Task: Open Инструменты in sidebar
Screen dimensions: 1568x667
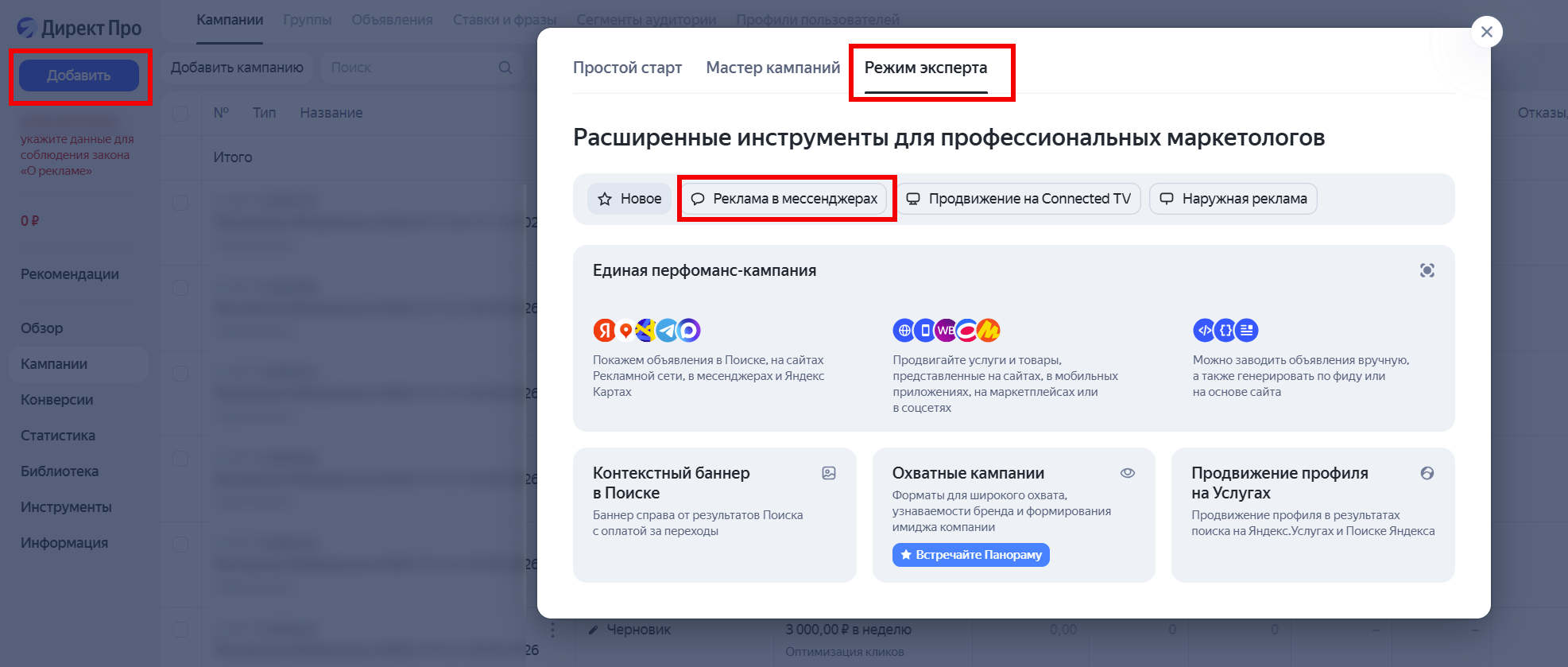Action: tap(66, 507)
